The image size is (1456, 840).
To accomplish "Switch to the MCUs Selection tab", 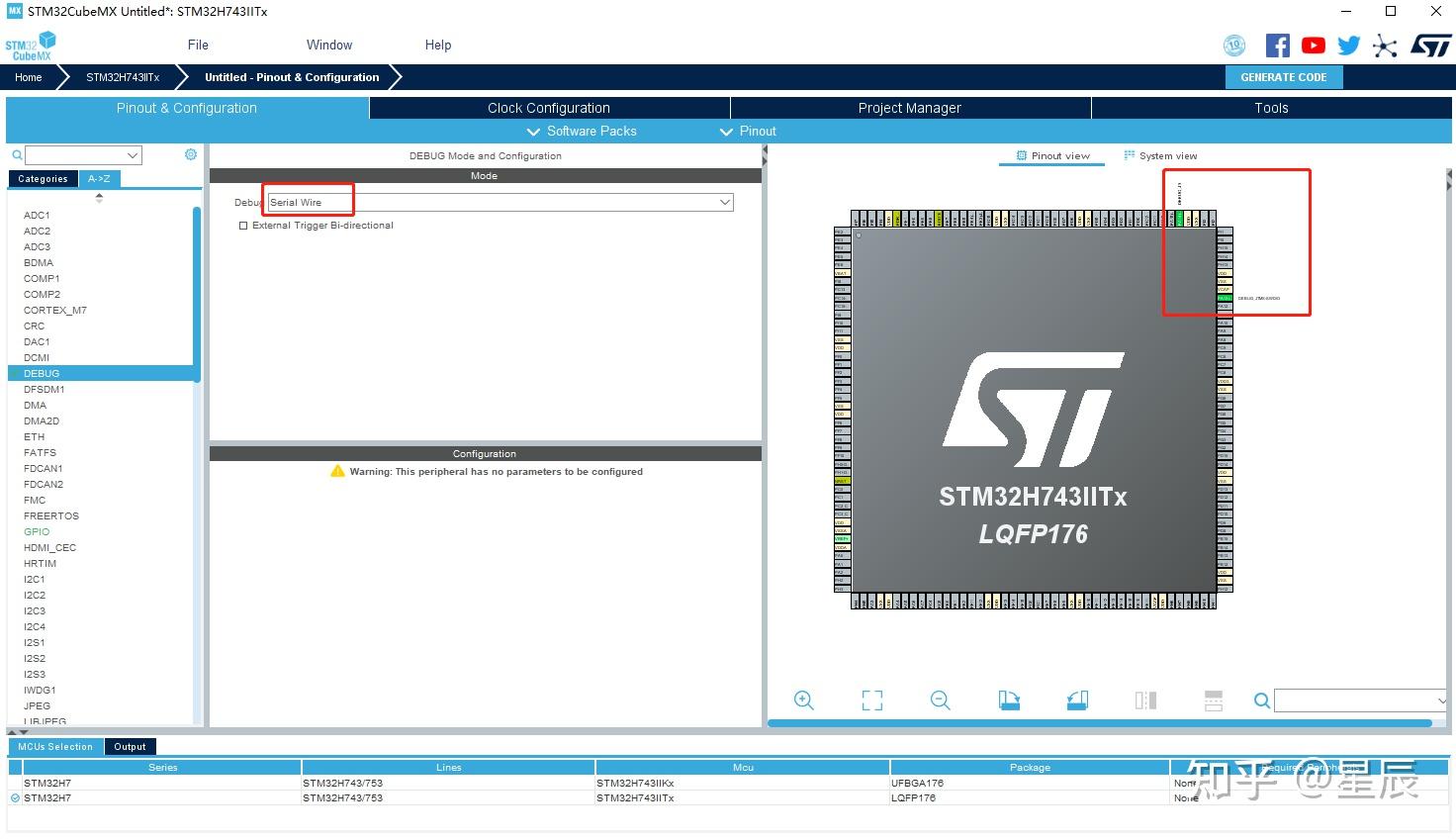I will click(x=54, y=746).
